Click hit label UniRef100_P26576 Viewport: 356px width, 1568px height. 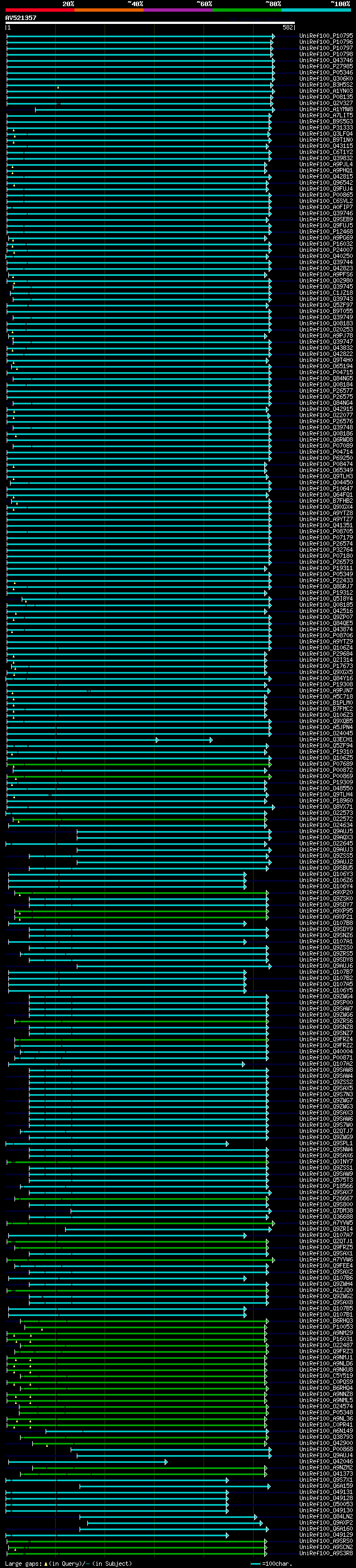(326, 421)
